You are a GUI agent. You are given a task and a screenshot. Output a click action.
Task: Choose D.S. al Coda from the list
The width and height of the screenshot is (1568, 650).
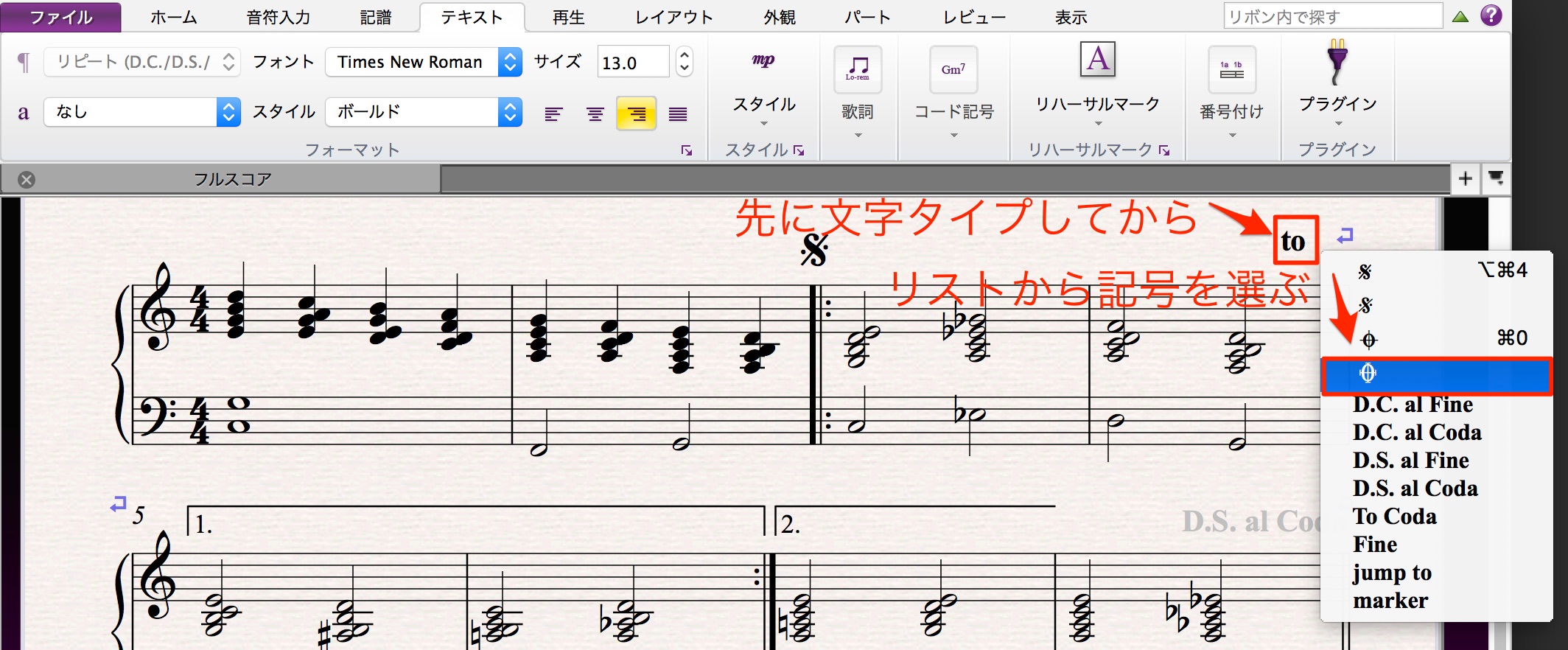coord(1415,488)
